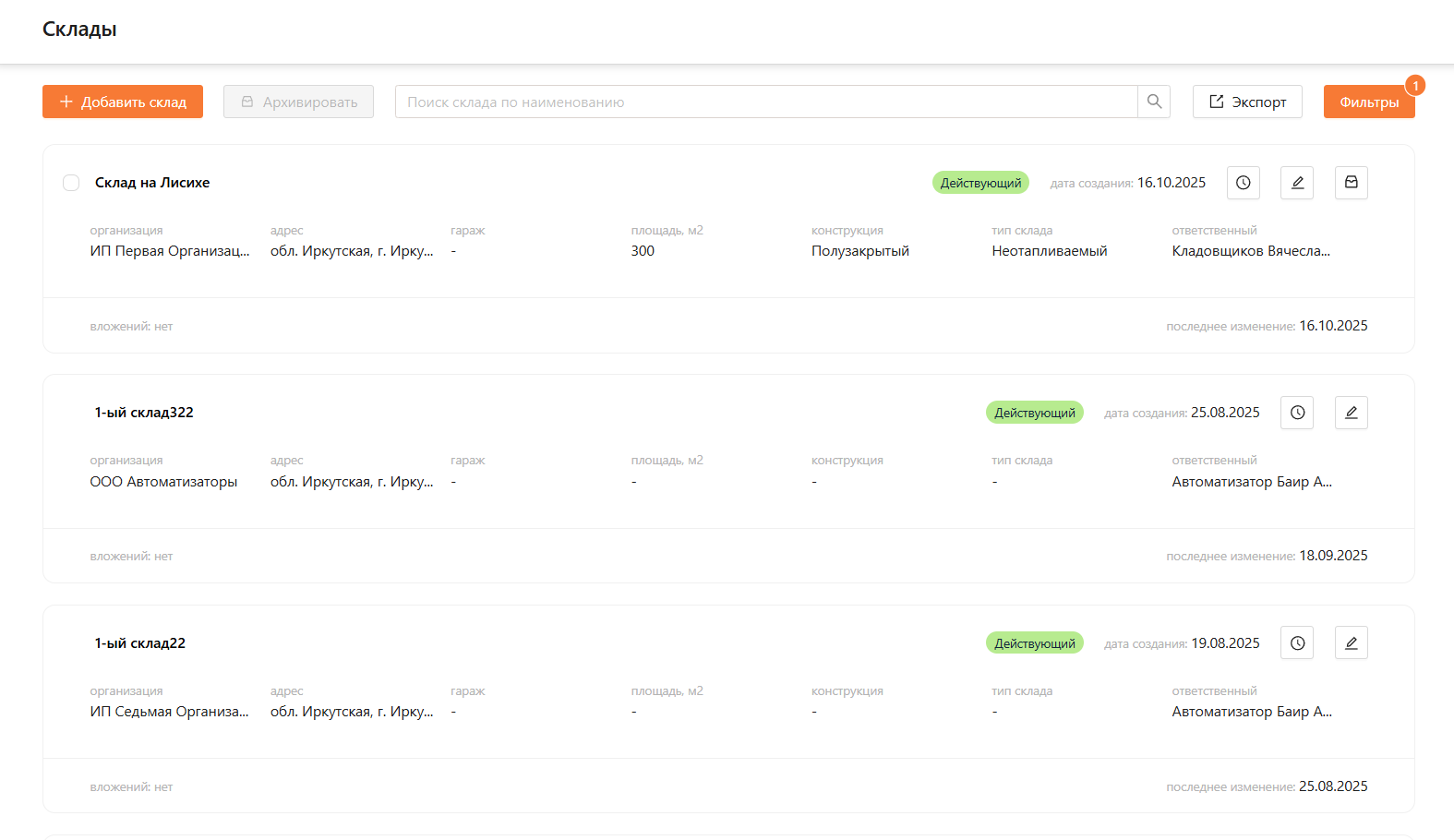The image size is (1454, 840).
Task: Click Действующий status badge of Склад на Лисихе
Action: click(980, 183)
